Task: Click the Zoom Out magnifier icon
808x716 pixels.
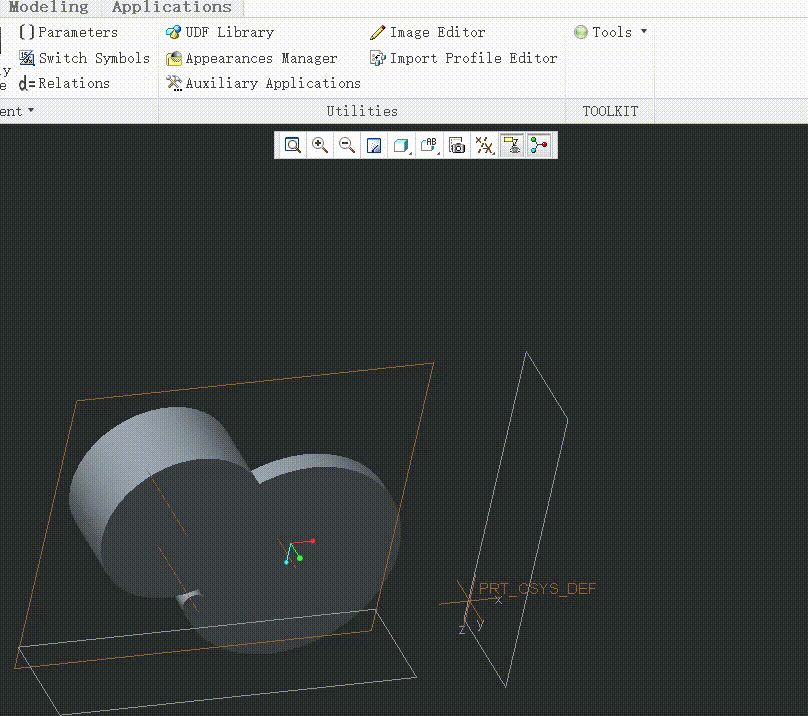Action: [x=347, y=145]
